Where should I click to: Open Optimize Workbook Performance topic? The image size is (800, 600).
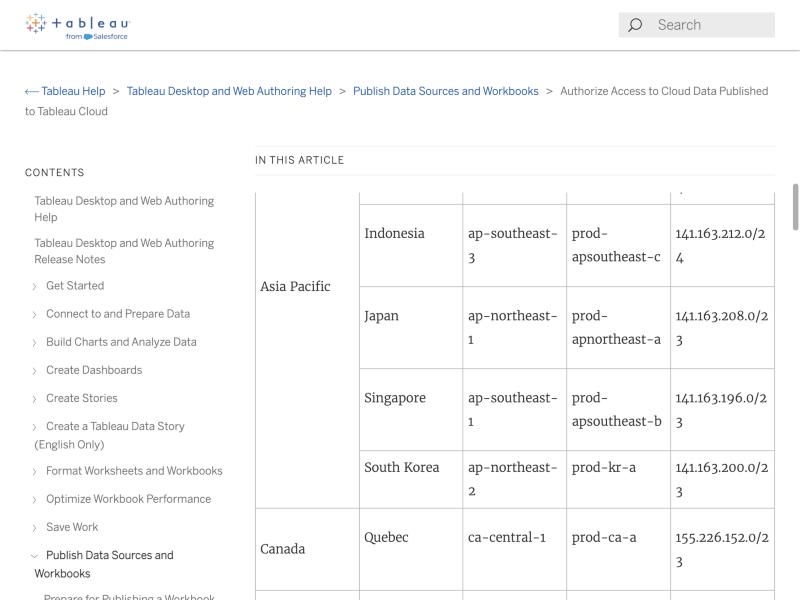[x=129, y=498]
